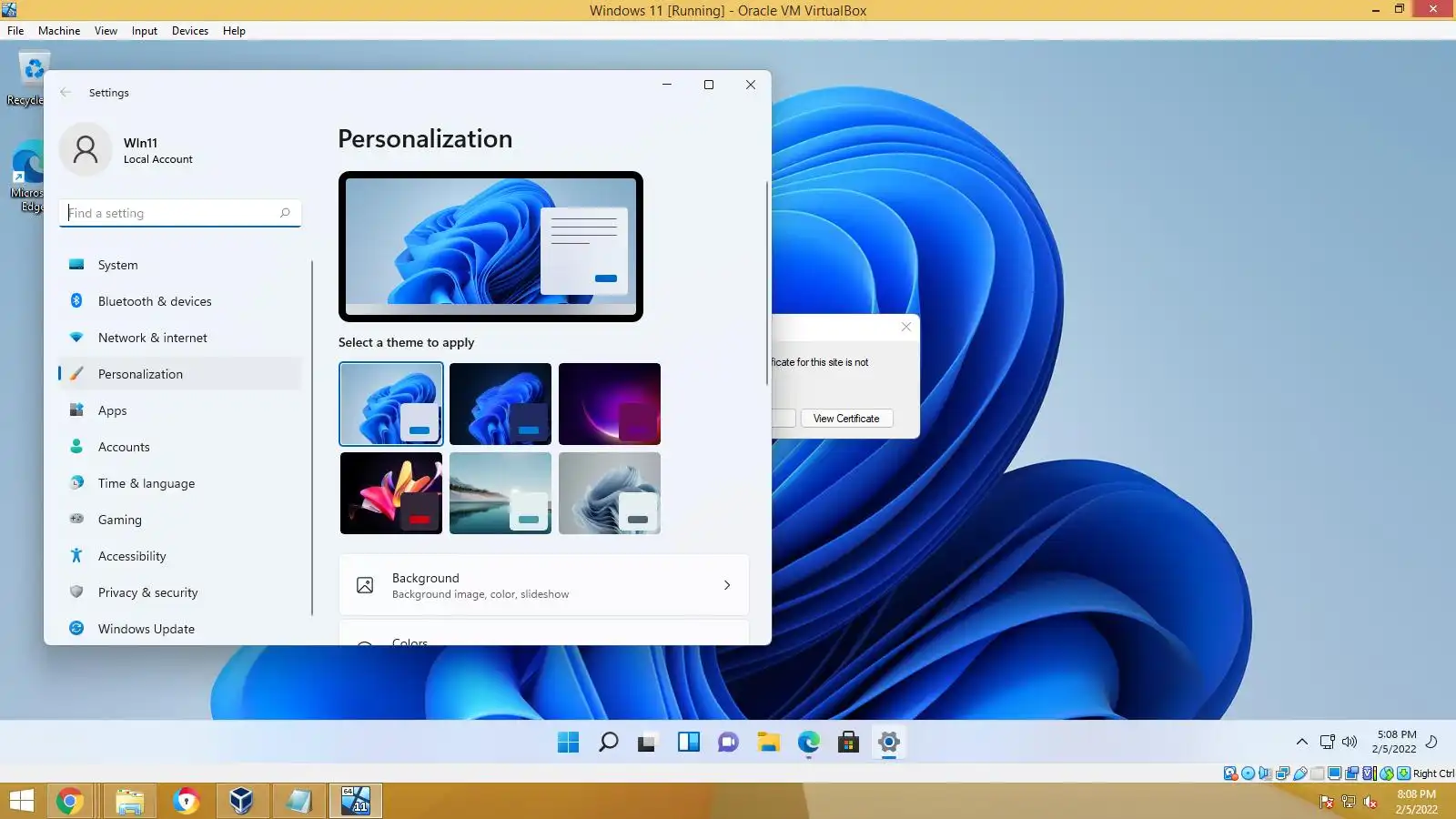Open the Win11 Local Account profile
The height and width of the screenshot is (819, 1456).
coord(127,149)
